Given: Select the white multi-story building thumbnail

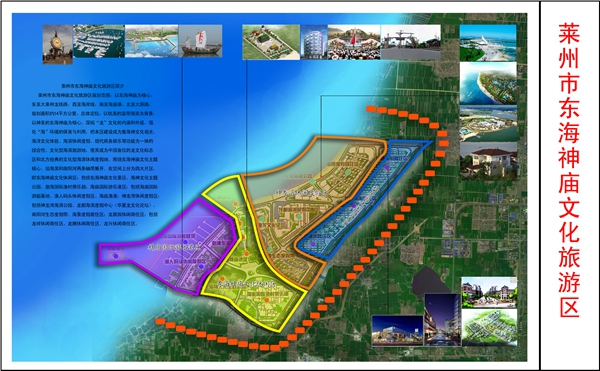Looking at the screenshot, I should [x=314, y=42].
